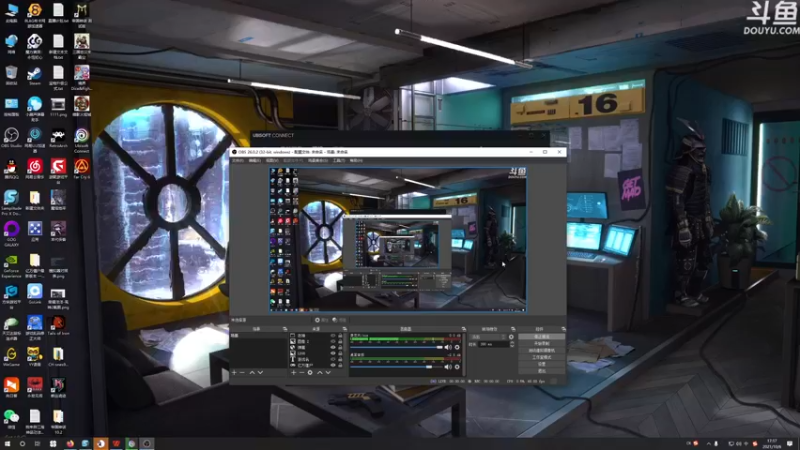Image resolution: width=800 pixels, height=450 pixels.
Task: Open Tails of Iron desktop shortcut
Action: tap(58, 325)
